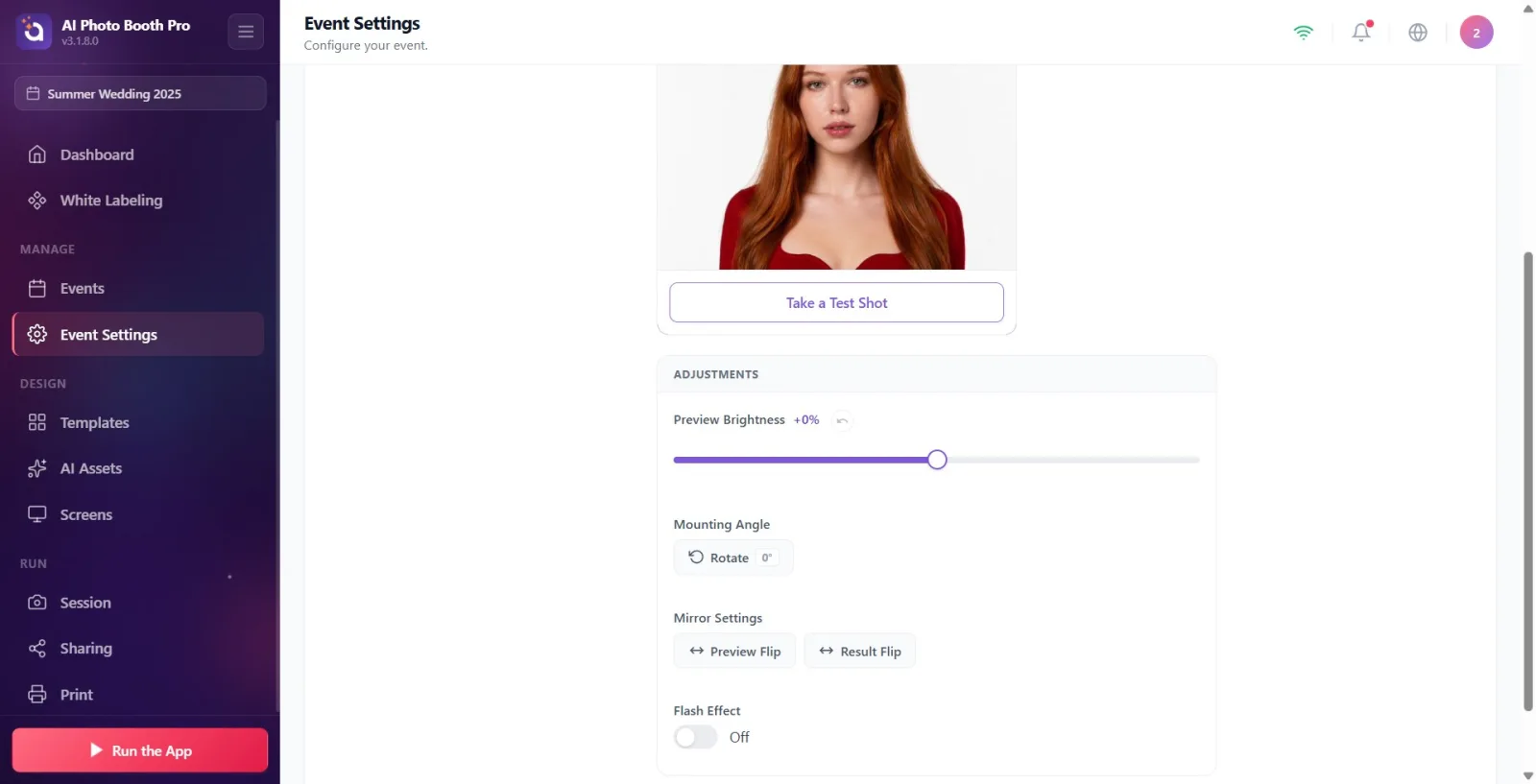Viewport: 1536px width, 784px height.
Task: Open Screens in the sidebar
Action: [138, 514]
